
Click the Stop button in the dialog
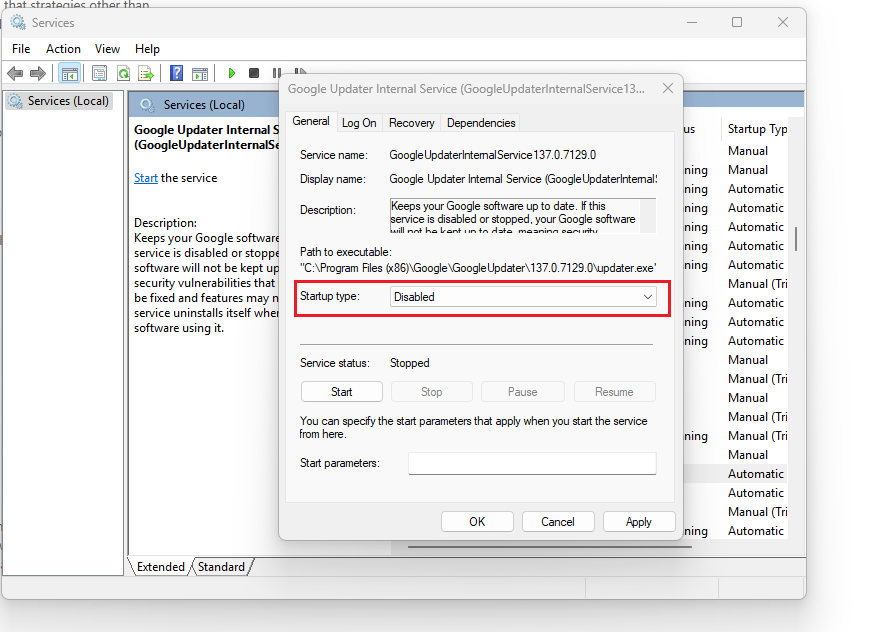431,392
